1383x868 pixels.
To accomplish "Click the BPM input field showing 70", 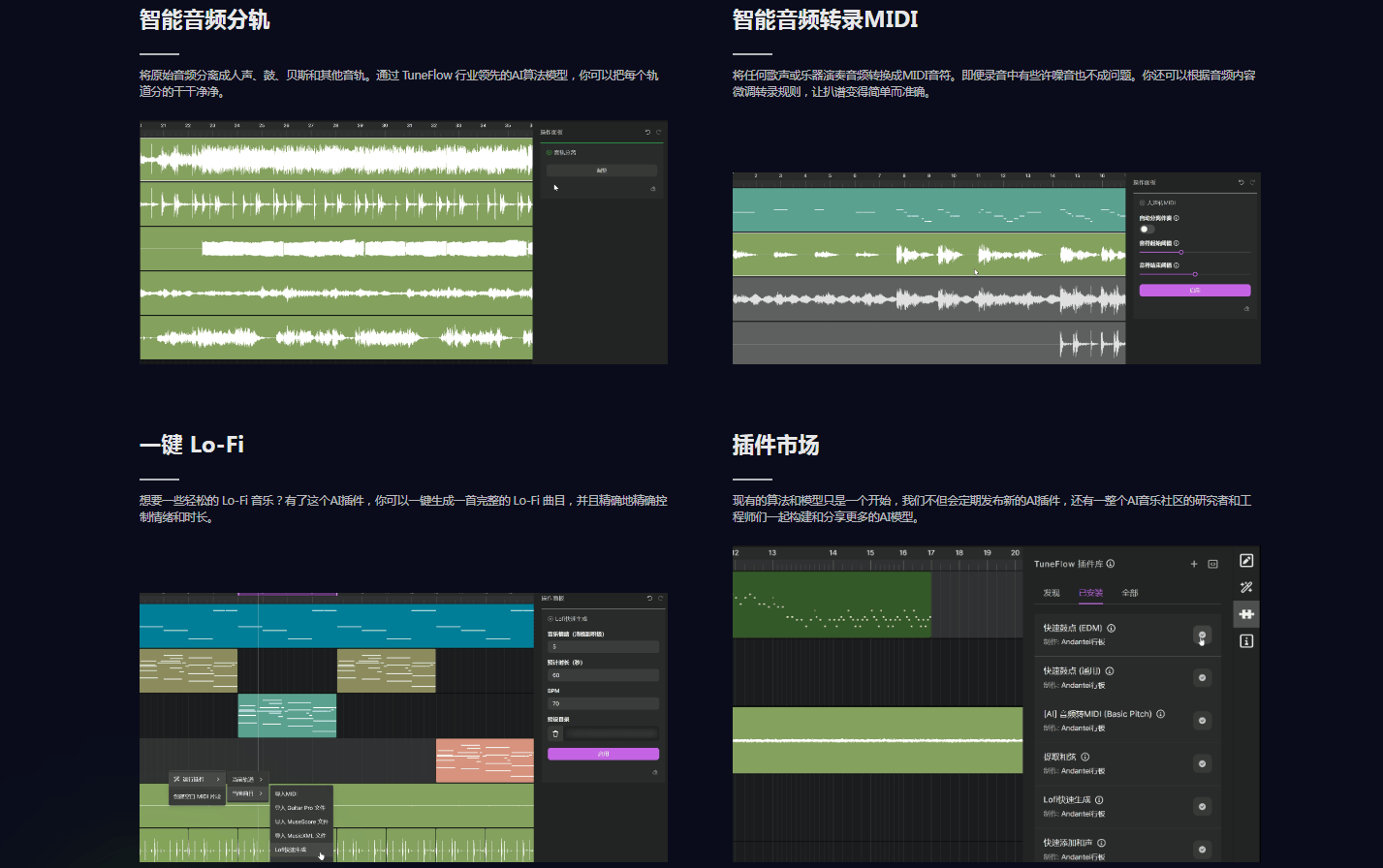I will (x=603, y=703).
